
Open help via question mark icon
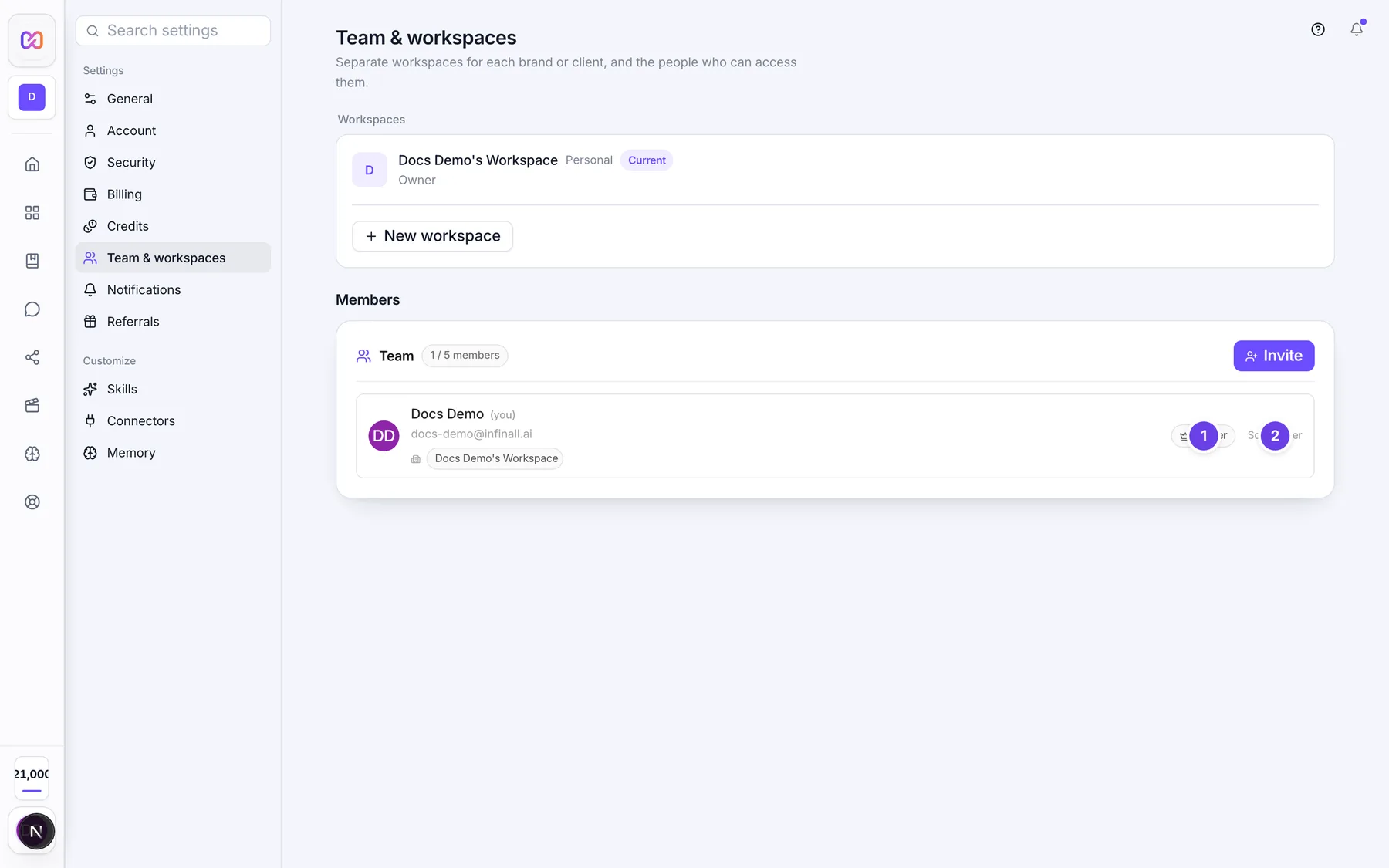click(1318, 29)
